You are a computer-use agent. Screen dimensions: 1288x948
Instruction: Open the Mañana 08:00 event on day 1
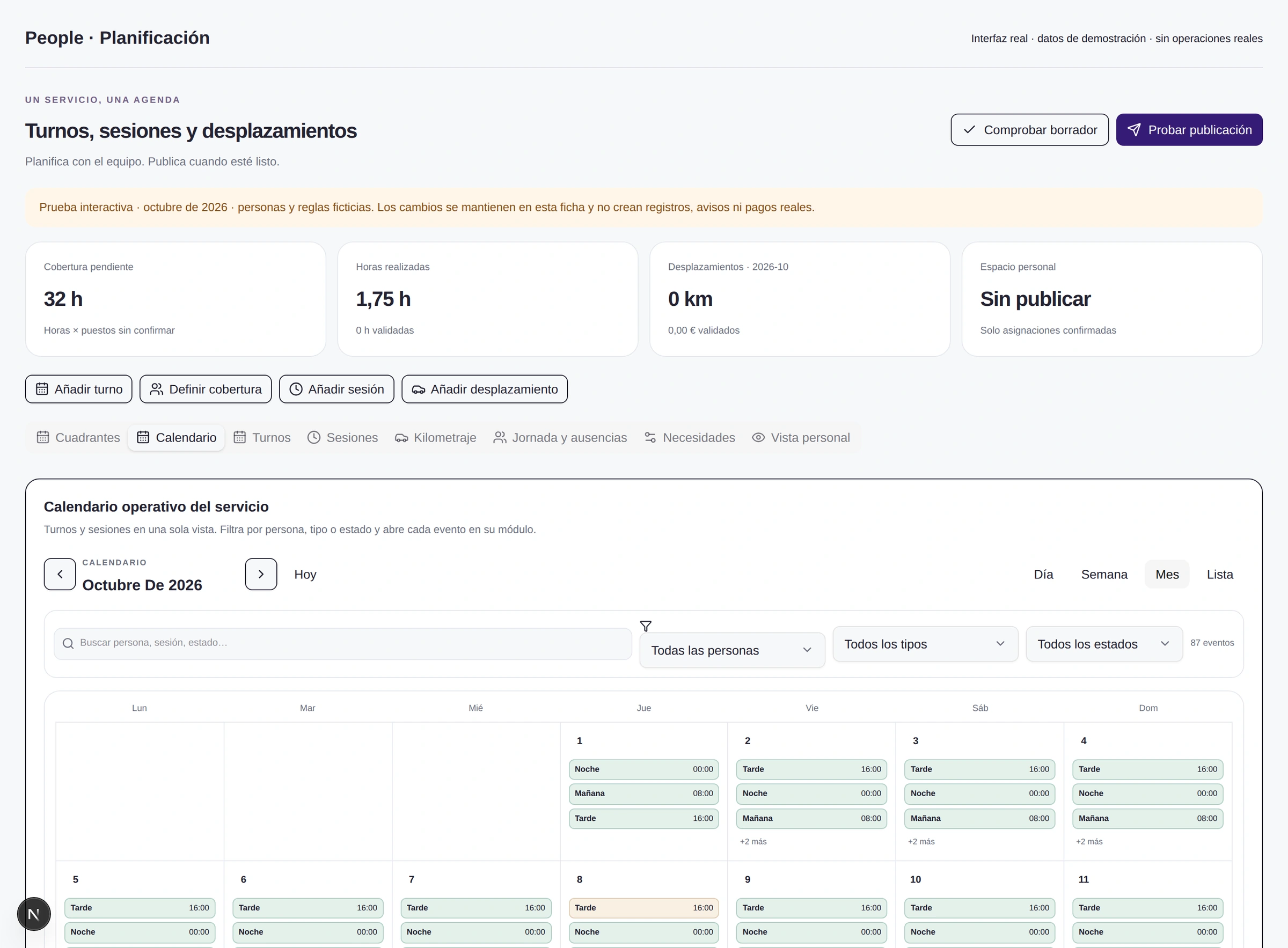(x=643, y=793)
